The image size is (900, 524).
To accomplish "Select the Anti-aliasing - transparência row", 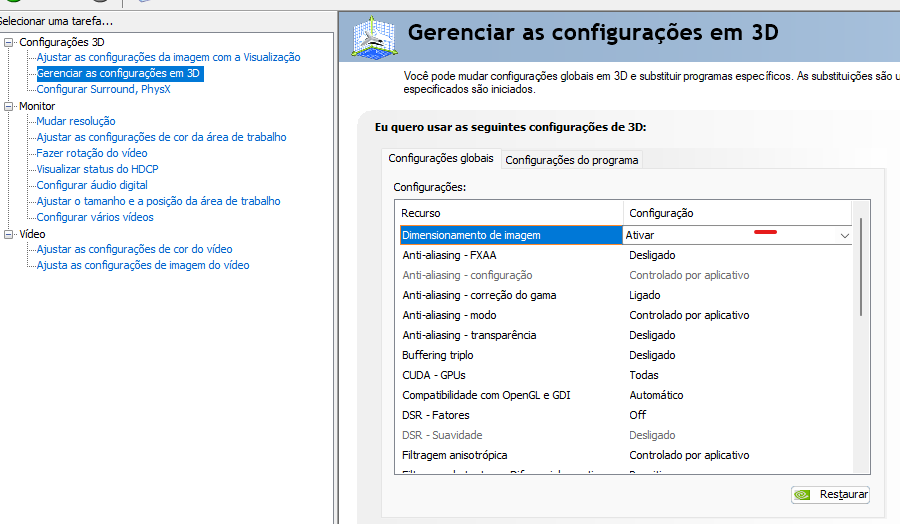I will (x=626, y=335).
